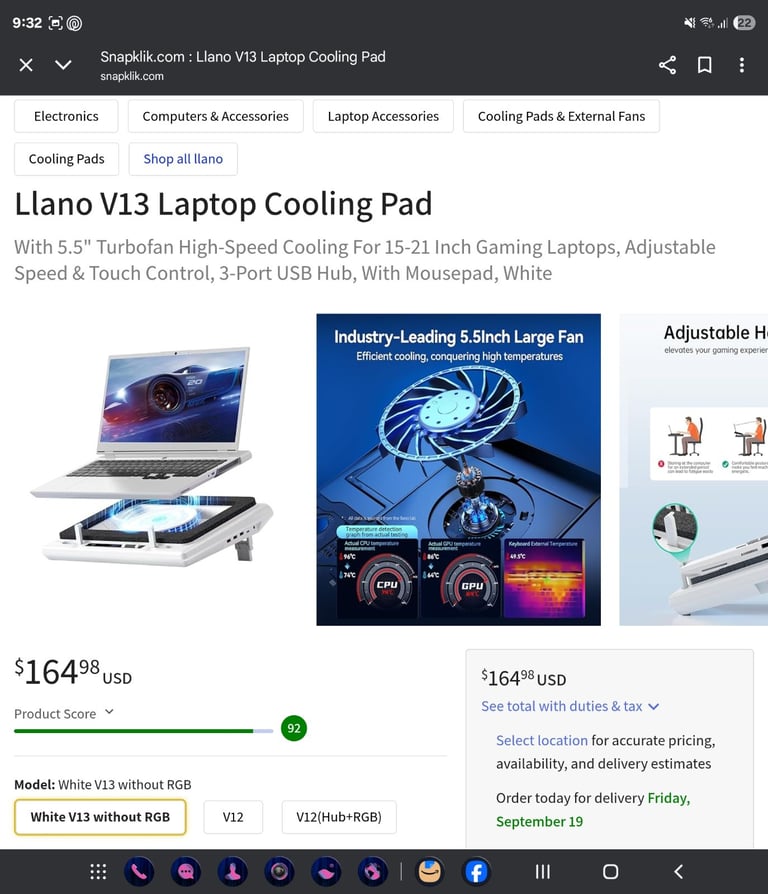Close the browser tab with X icon
This screenshot has width=768, height=894.
click(x=26, y=65)
